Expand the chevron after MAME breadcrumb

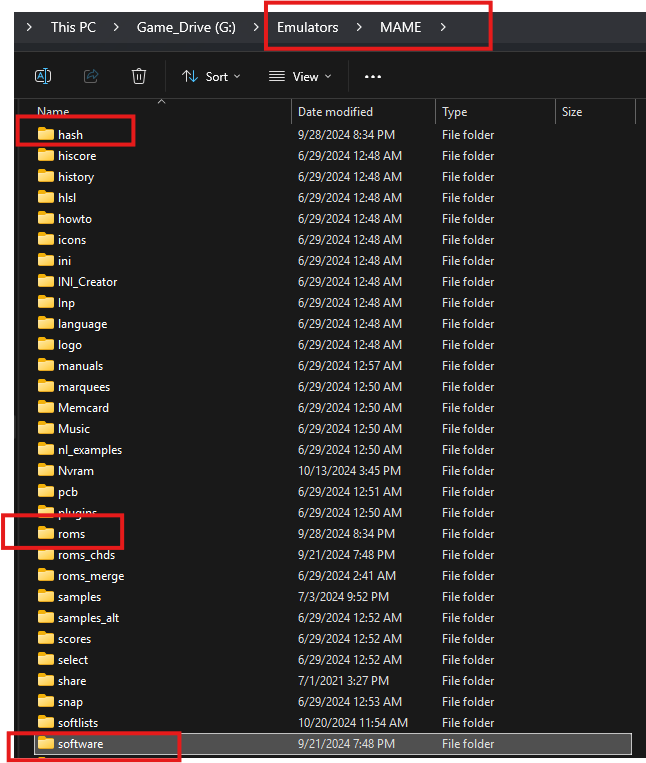coord(443,27)
